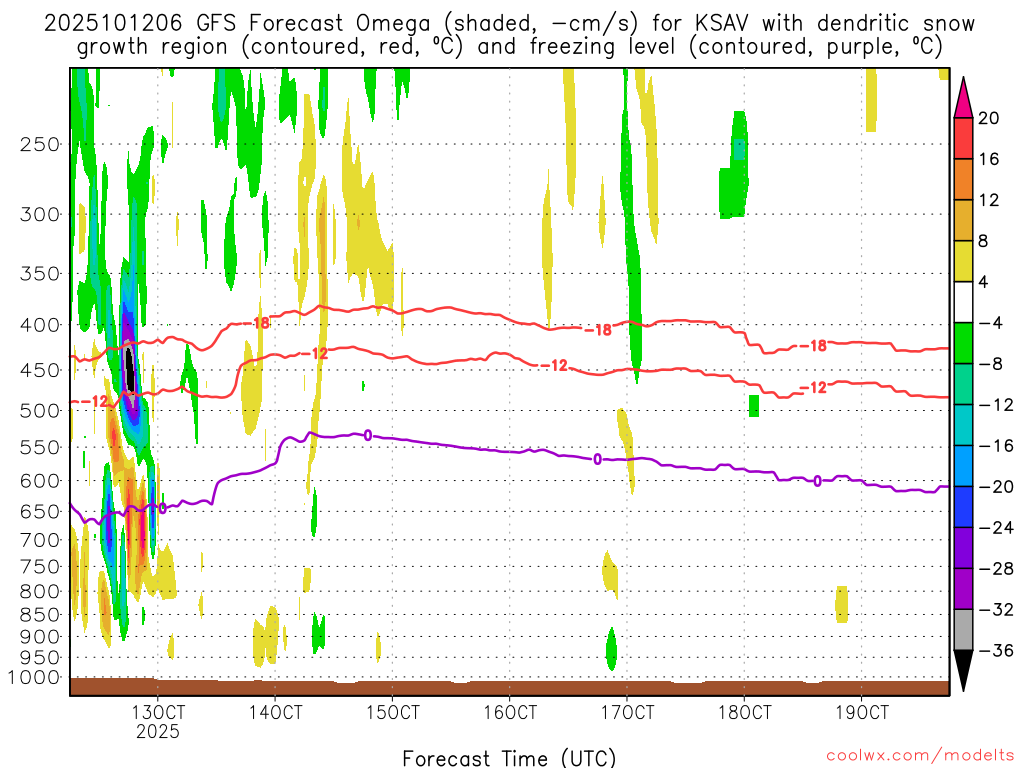Click the 800 pressure level label
The height and width of the screenshot is (768, 1024).
(x=40, y=592)
